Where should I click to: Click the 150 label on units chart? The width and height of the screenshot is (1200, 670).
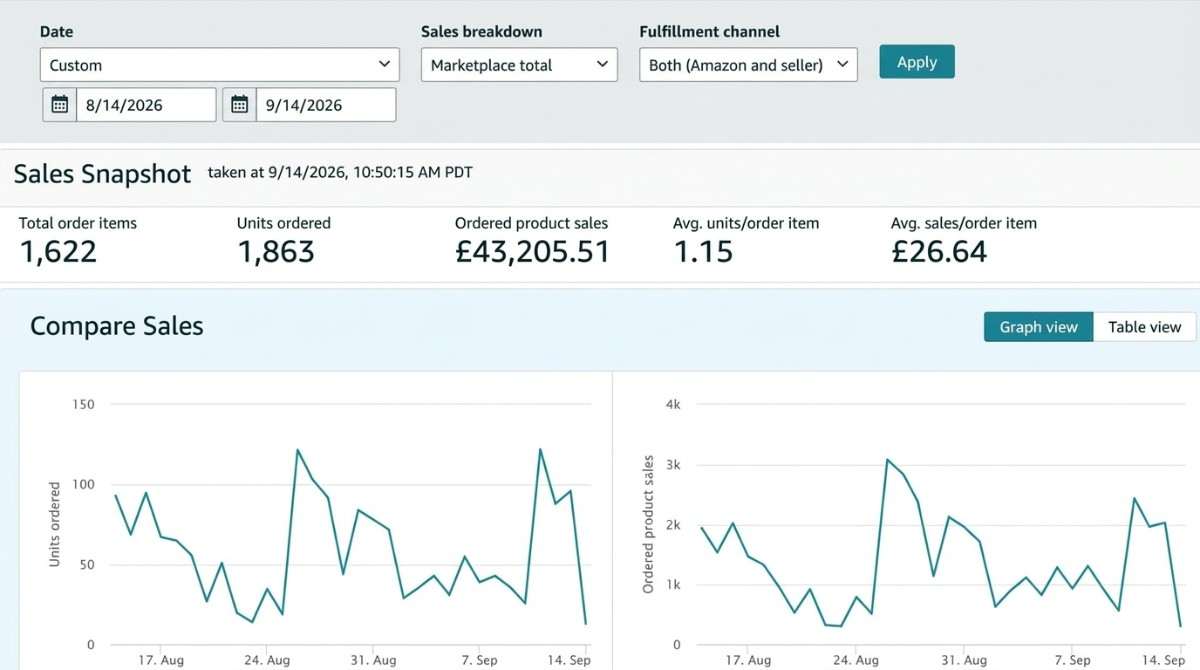point(83,404)
